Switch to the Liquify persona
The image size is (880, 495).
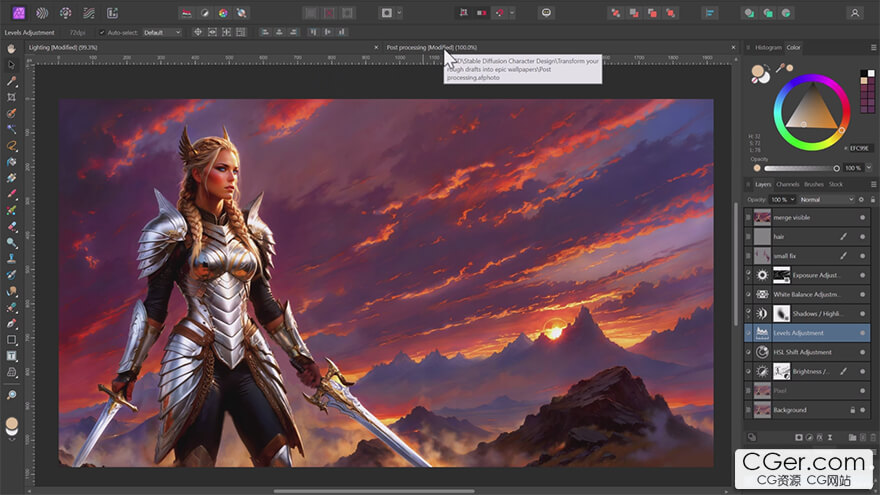coord(42,13)
